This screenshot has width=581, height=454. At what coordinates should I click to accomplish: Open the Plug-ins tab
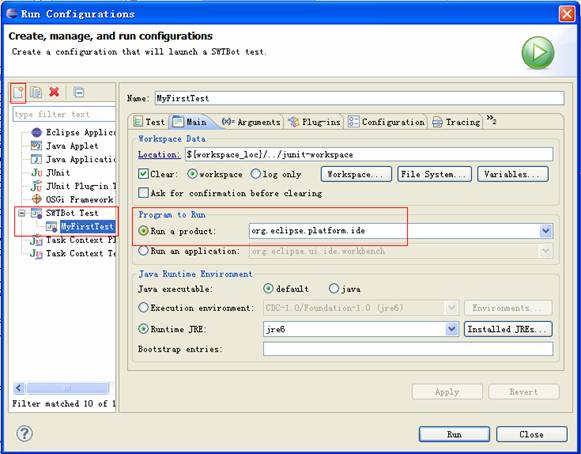pyautogui.click(x=314, y=122)
